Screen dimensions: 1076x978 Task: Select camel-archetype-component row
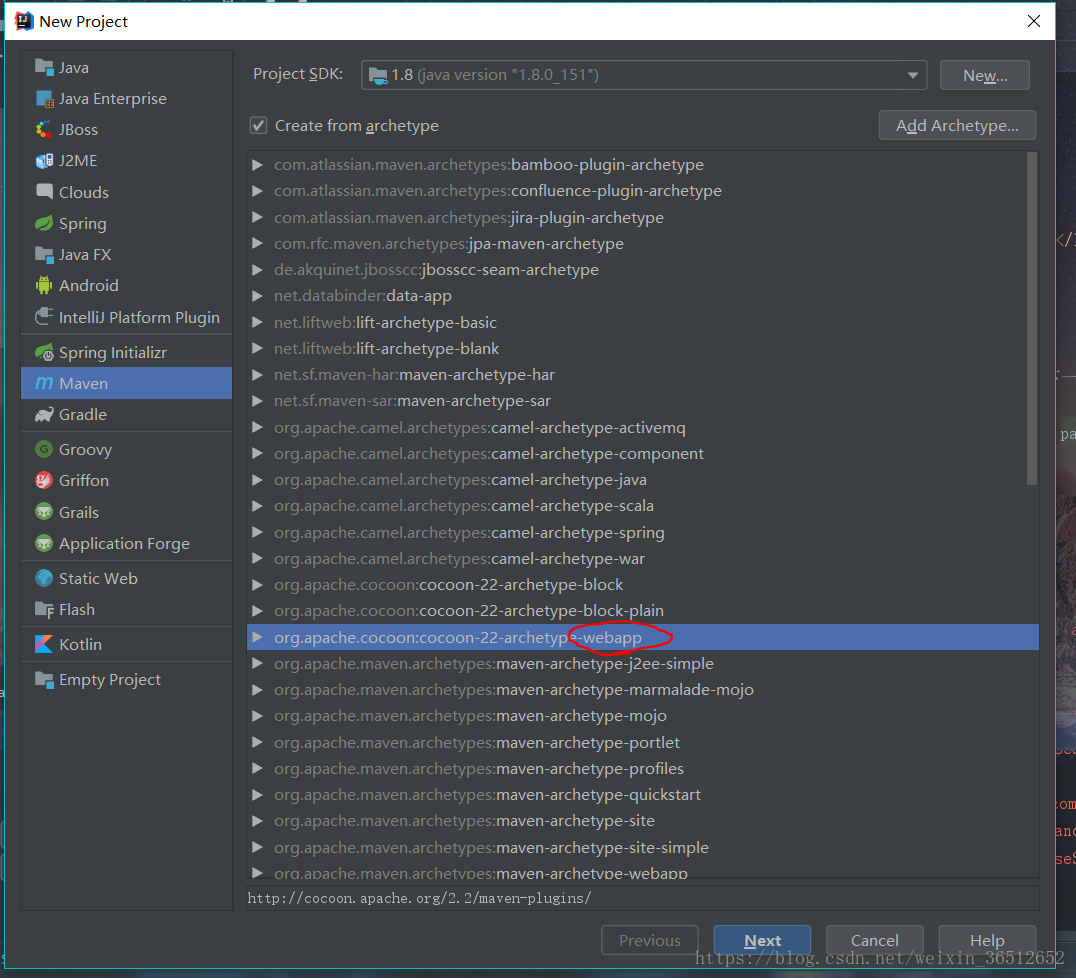pyautogui.click(x=642, y=454)
